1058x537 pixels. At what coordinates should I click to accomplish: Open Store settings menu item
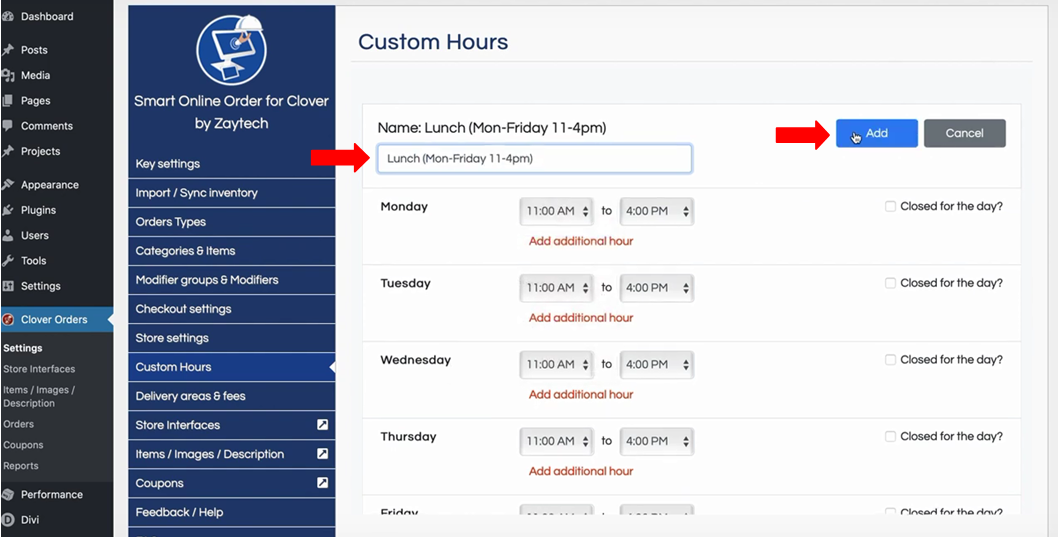(x=231, y=338)
